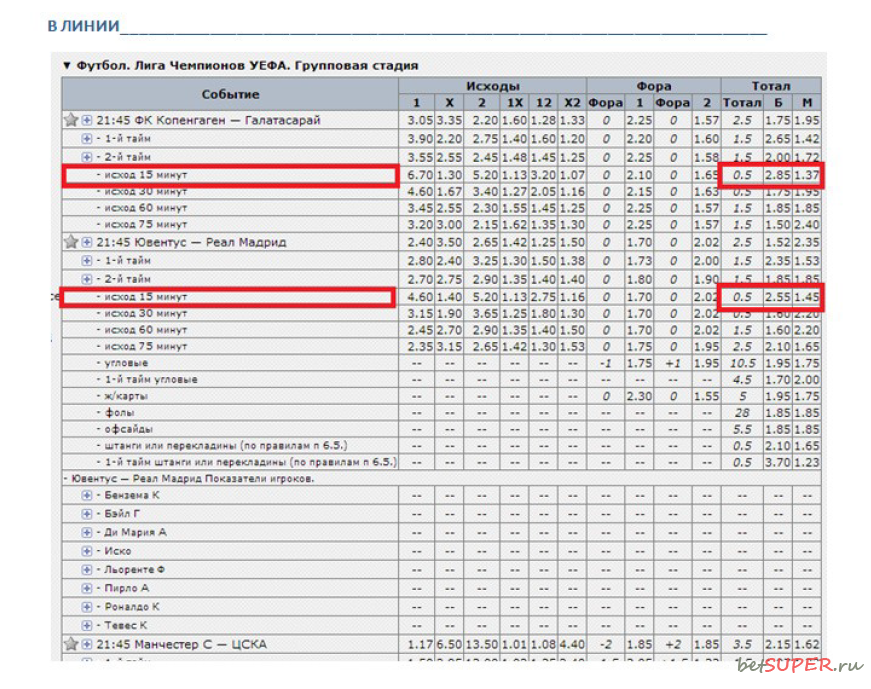This screenshot has width=871, height=689.
Task: Expand the Иско player row
Action: [x=87, y=551]
